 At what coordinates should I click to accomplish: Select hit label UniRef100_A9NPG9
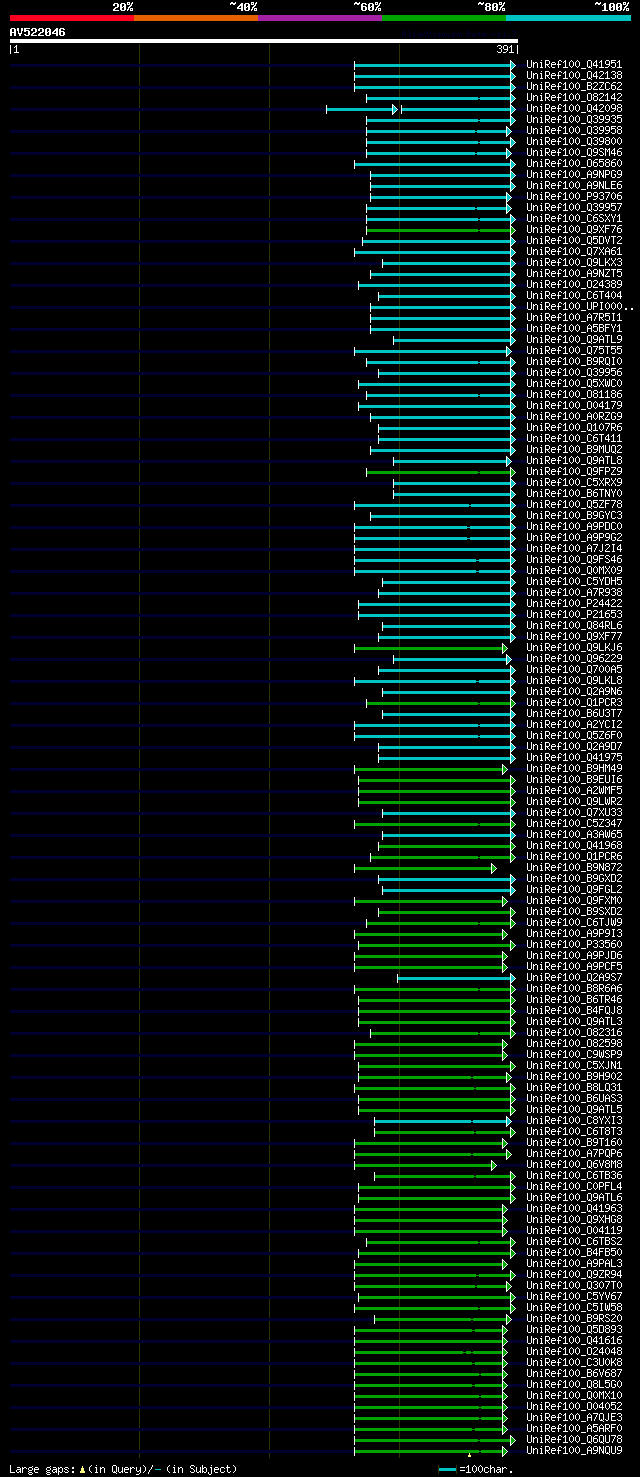click(x=574, y=174)
